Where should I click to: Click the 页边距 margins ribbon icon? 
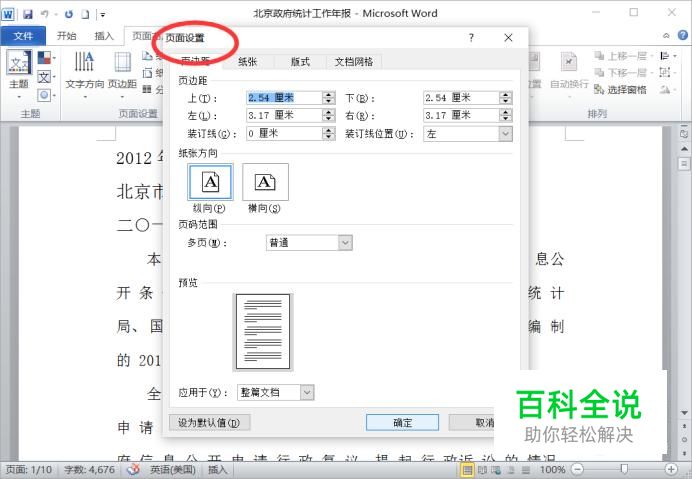(x=123, y=61)
